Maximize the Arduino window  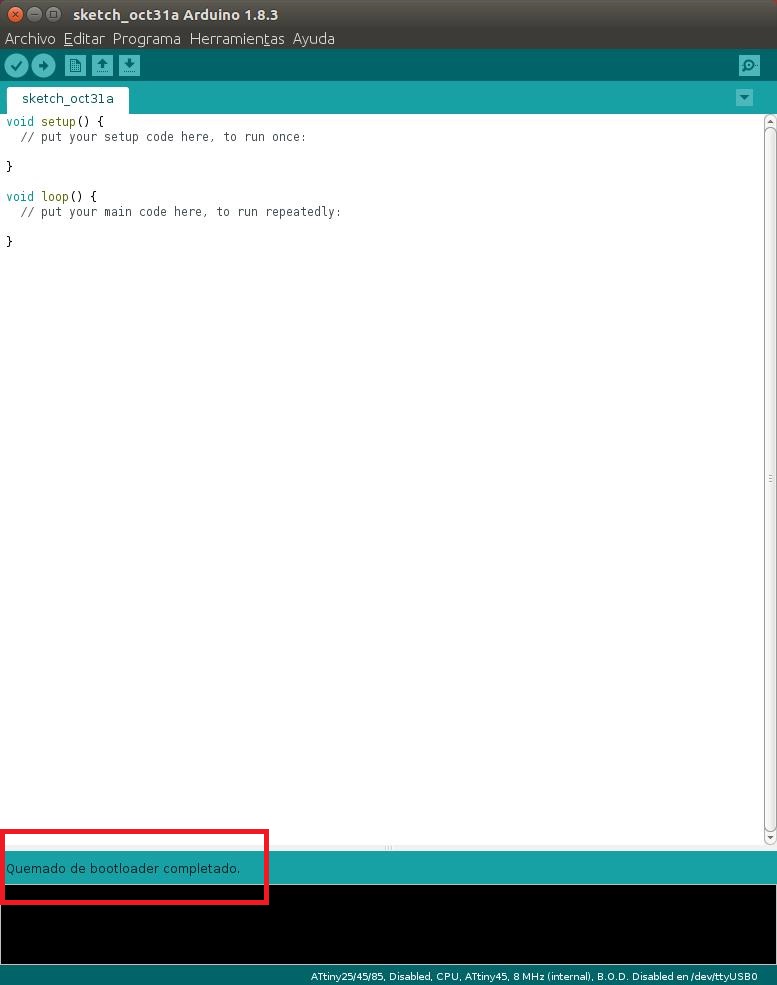tap(54, 14)
